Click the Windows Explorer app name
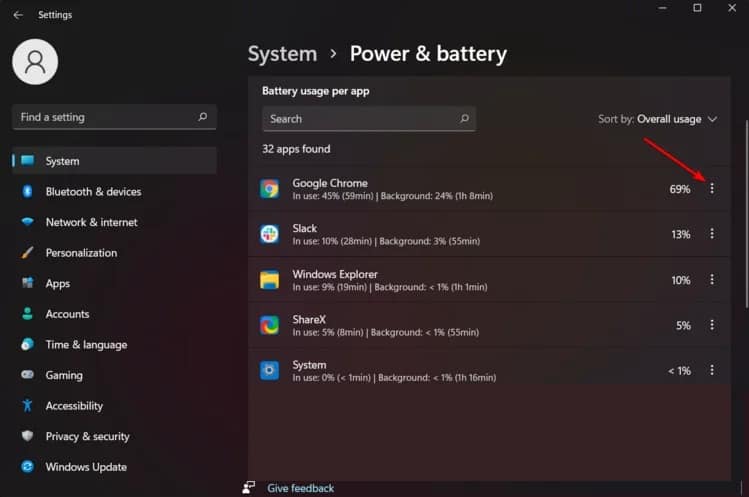This screenshot has height=497, width=749. (x=335, y=274)
